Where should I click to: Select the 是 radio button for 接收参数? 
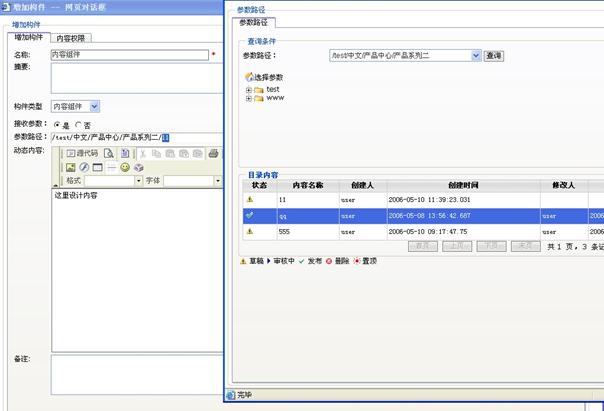tap(57, 124)
